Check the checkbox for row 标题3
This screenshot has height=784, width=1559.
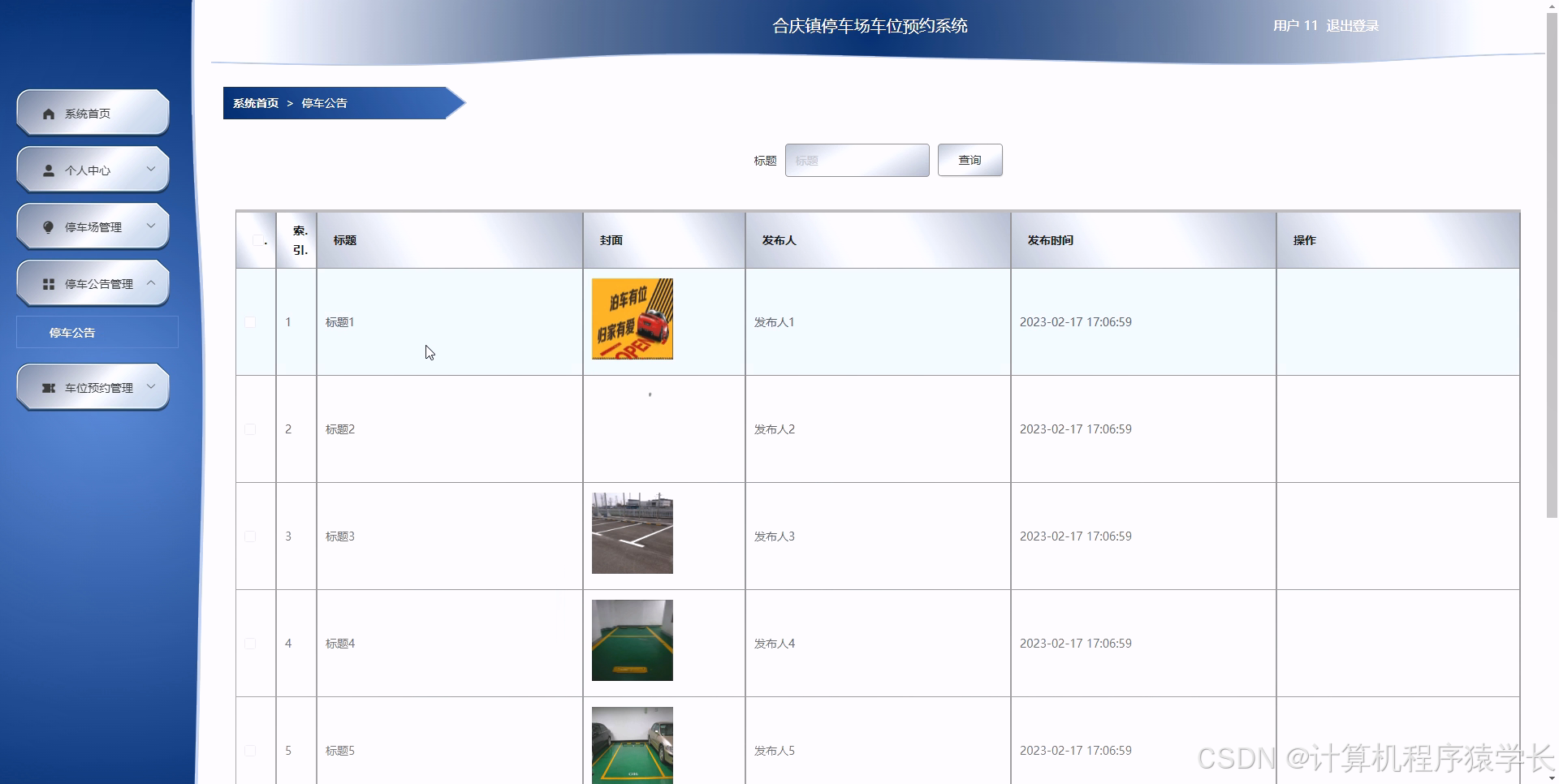[250, 536]
